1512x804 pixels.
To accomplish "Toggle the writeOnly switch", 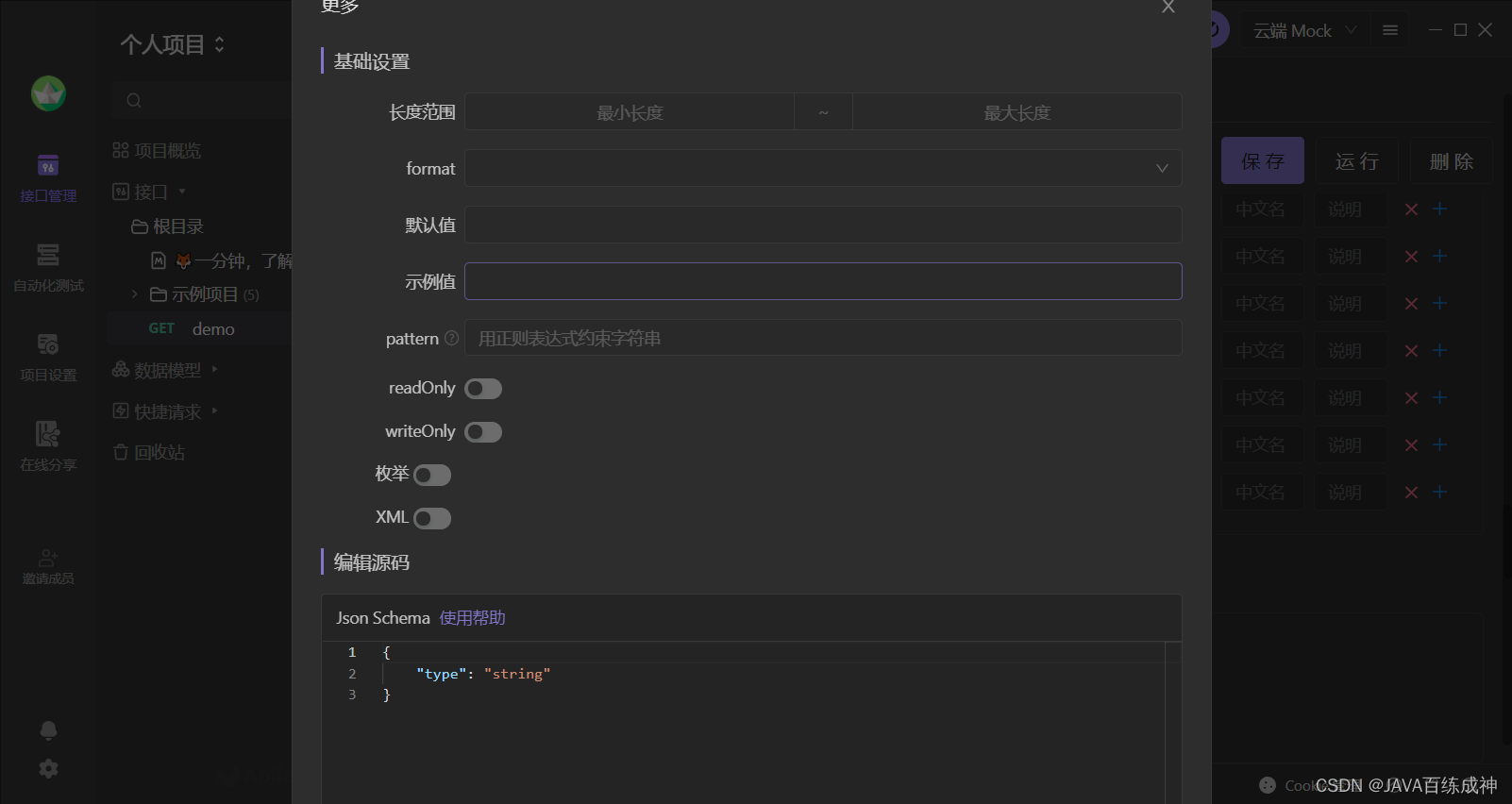I will pos(483,432).
